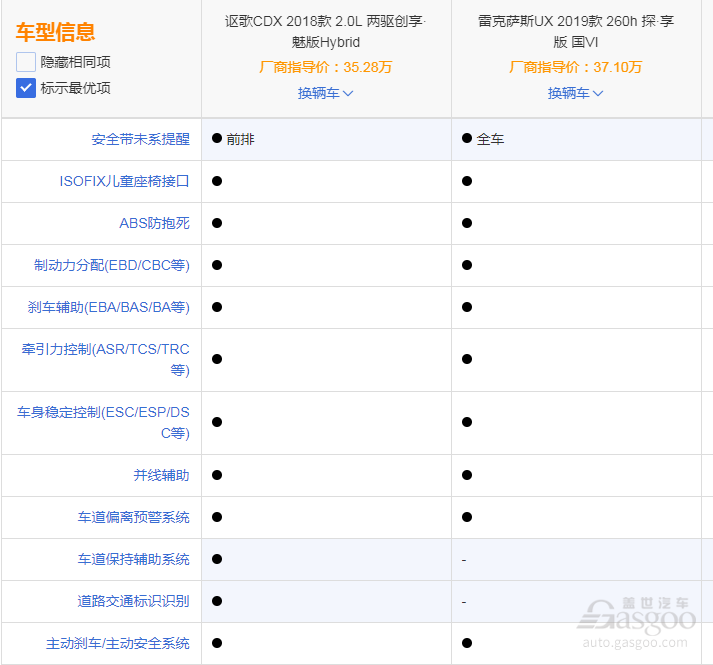Check the 隐藏相同项 checkbox

[x=26, y=62]
